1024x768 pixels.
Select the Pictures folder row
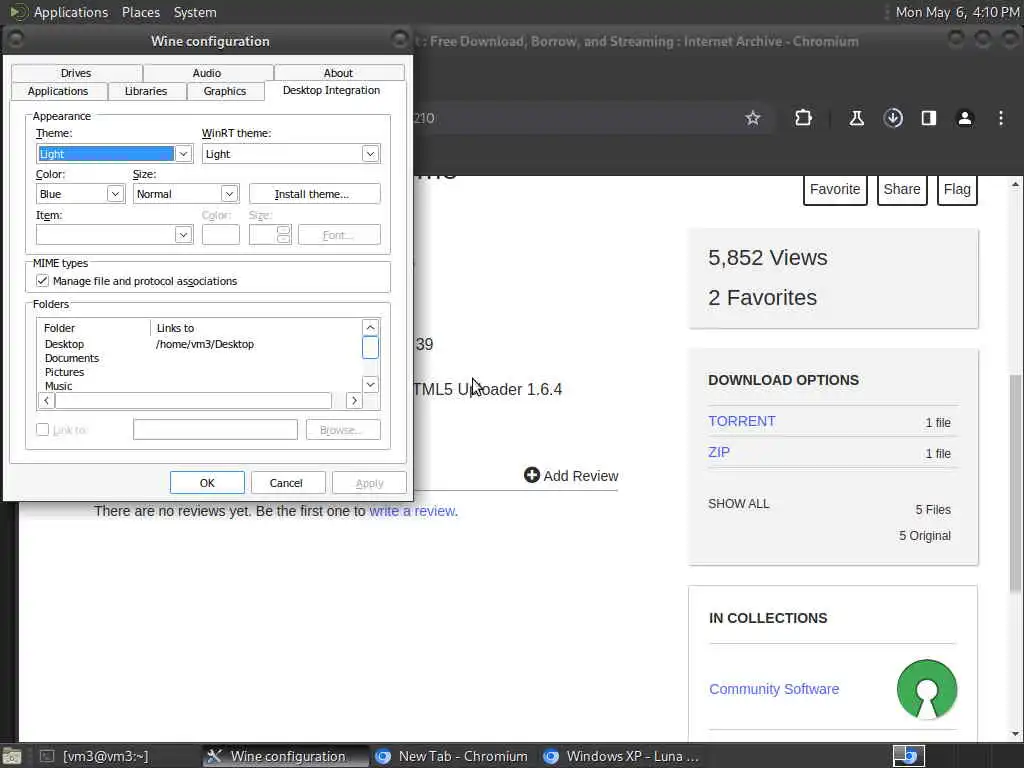tap(199, 372)
